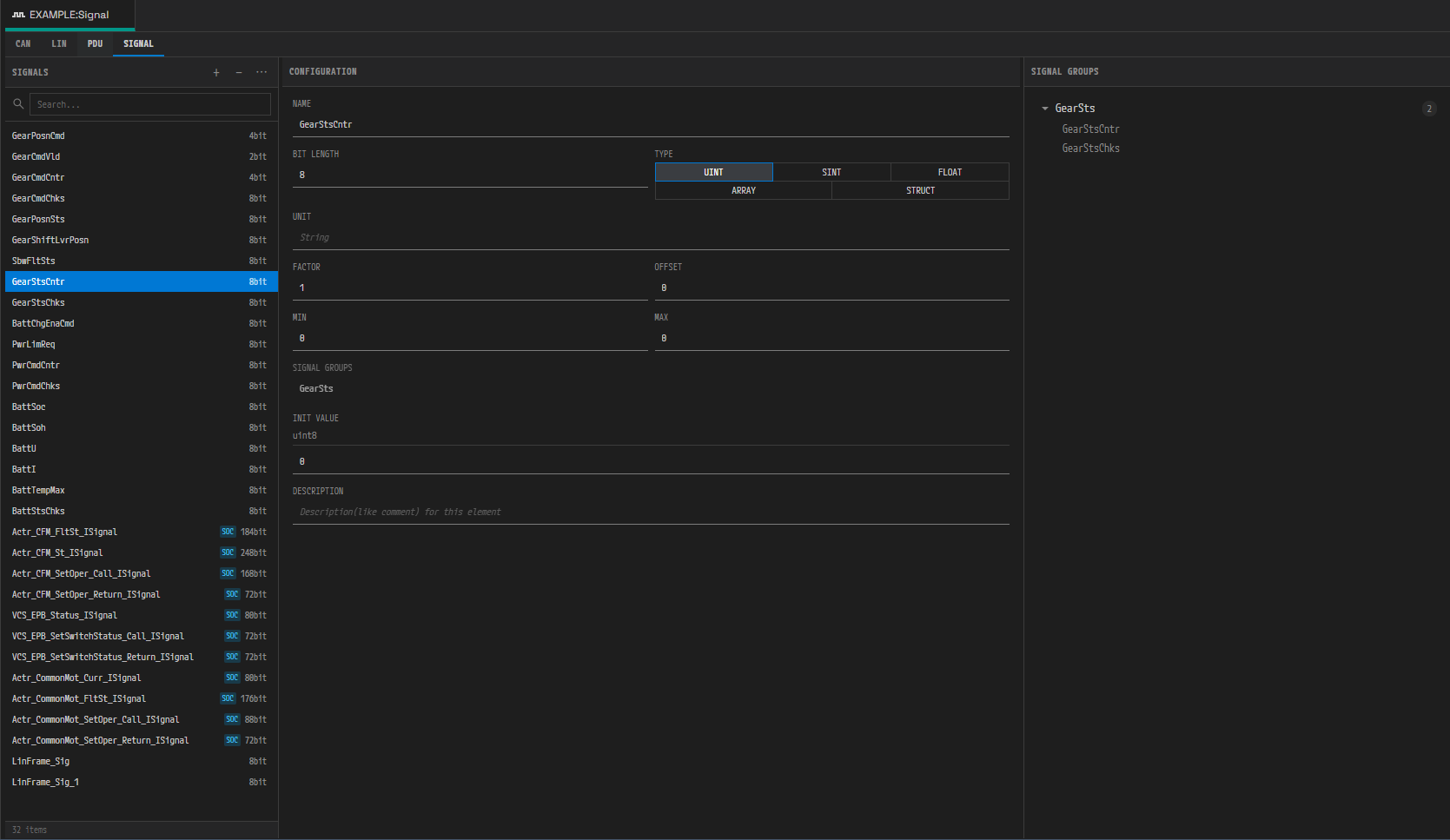Select the Actr_CommonMot_FltSt_ISignal row
1450x840 pixels.
pos(142,698)
